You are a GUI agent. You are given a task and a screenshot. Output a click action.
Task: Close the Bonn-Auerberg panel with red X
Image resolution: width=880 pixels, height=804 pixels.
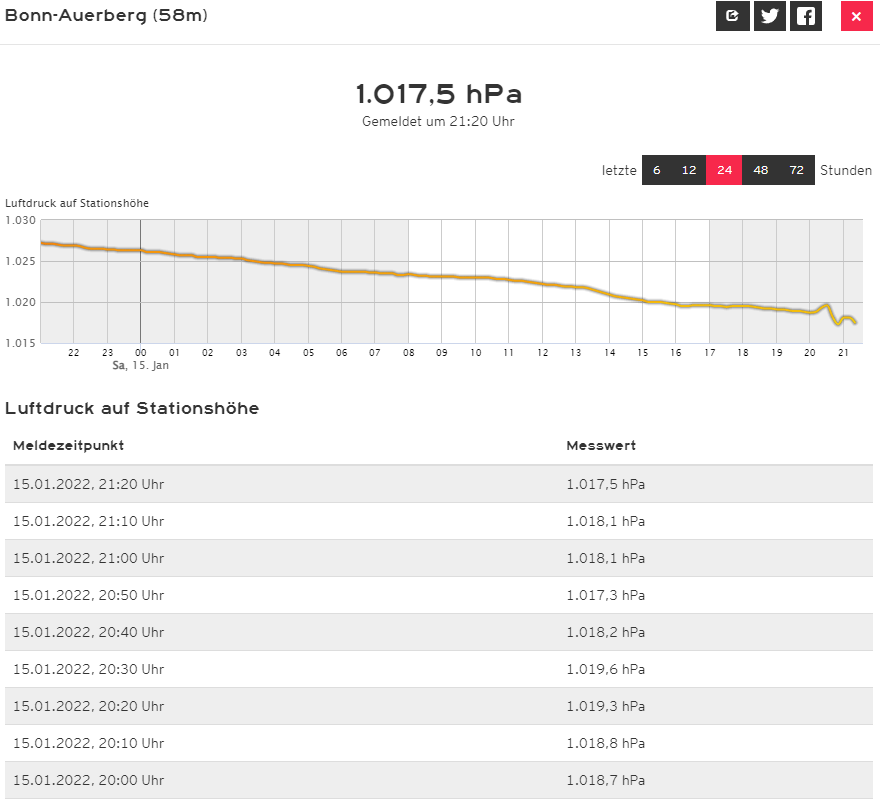[x=856, y=16]
